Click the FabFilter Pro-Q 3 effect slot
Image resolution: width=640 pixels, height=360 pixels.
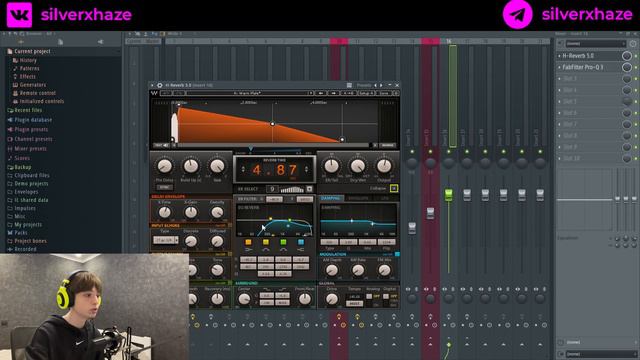(589, 67)
